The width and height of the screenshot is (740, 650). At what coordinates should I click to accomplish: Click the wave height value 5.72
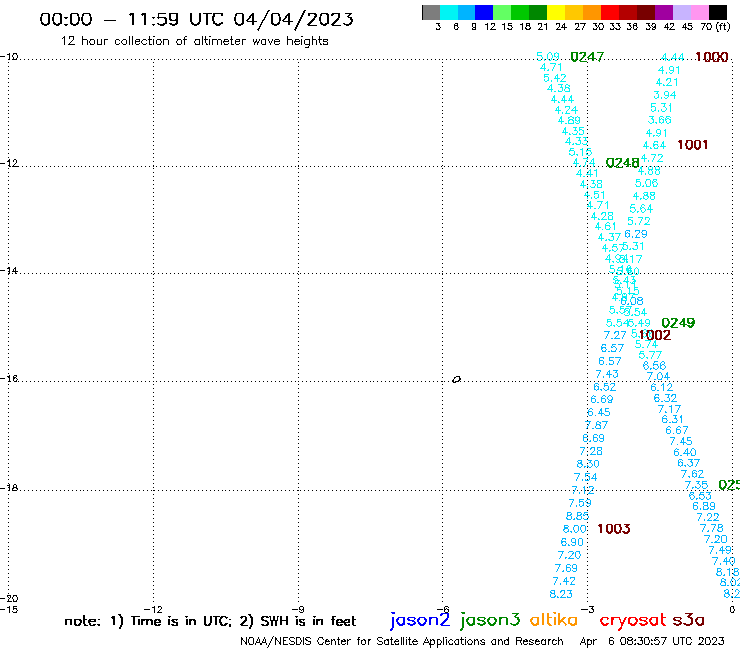click(639, 221)
